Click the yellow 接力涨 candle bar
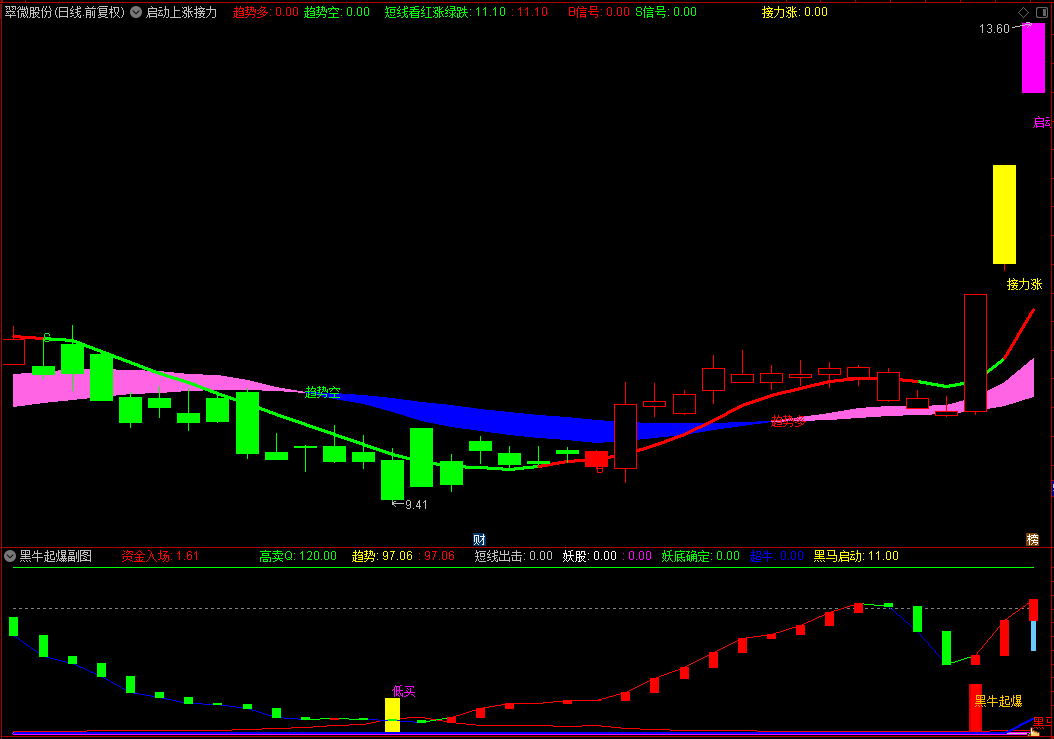The image size is (1054, 739). pyautogui.click(x=1004, y=215)
